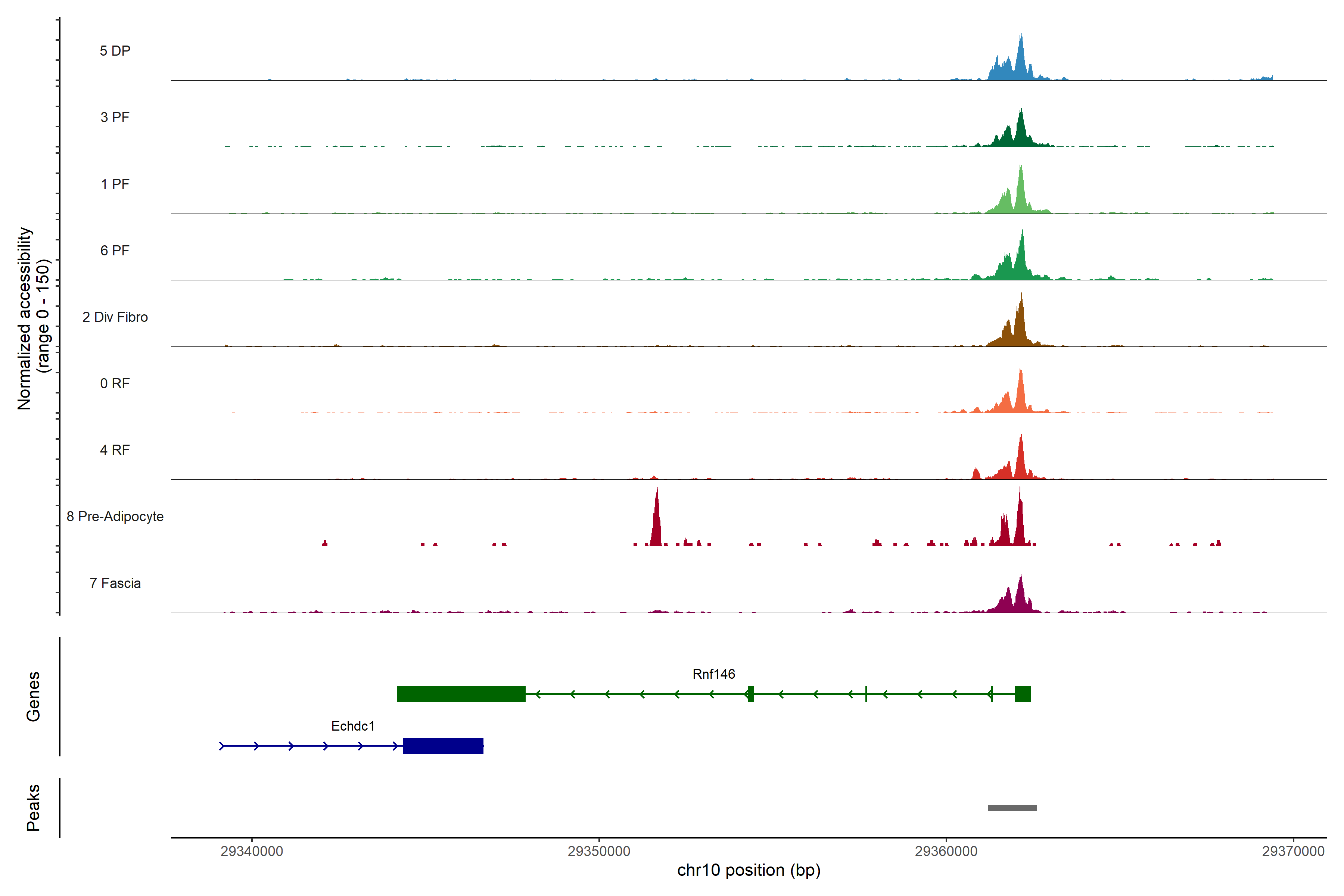
Task: Select the 2 Div Fibro label
Action: (115, 317)
